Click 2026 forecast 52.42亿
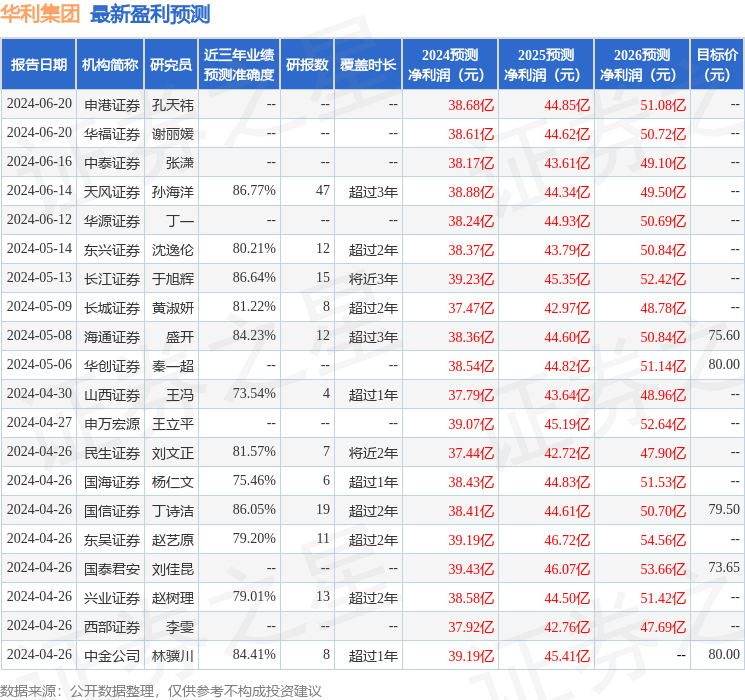 (663, 279)
